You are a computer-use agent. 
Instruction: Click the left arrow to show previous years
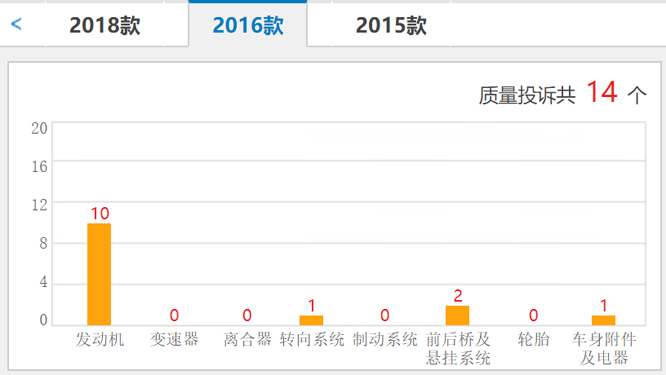coord(16,24)
